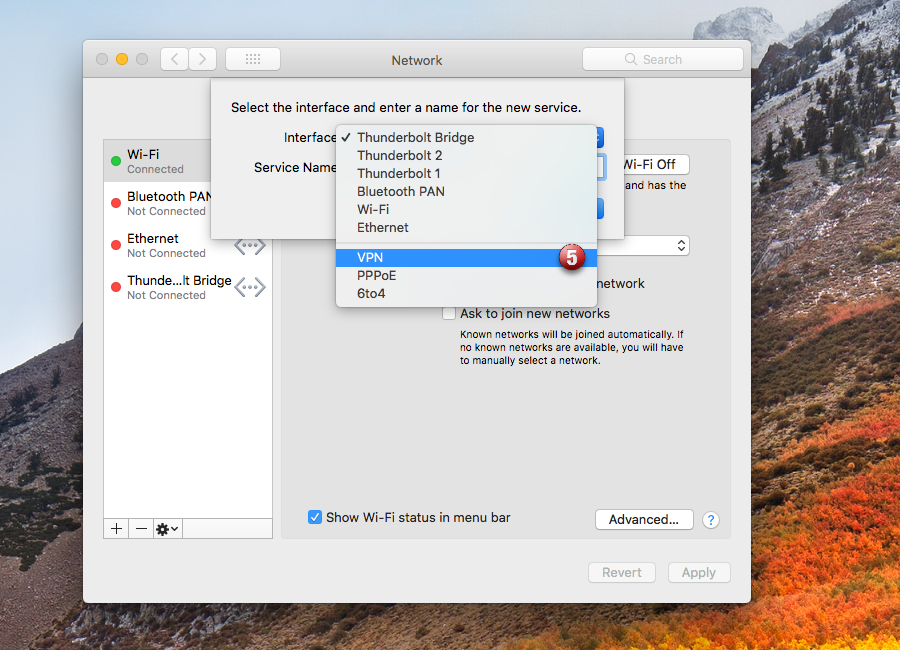Select Ethernet from the interface menu
This screenshot has height=650, width=900.
click(466, 227)
